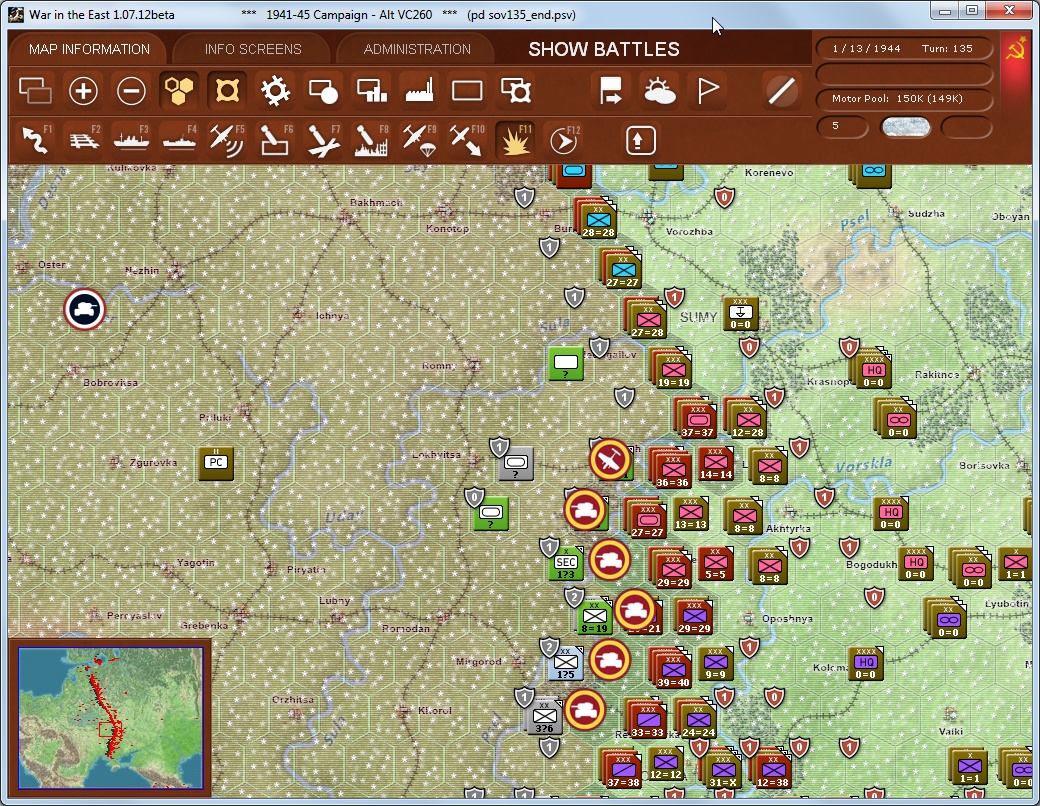Select the HQ counter near Rakitnoe

874,370
